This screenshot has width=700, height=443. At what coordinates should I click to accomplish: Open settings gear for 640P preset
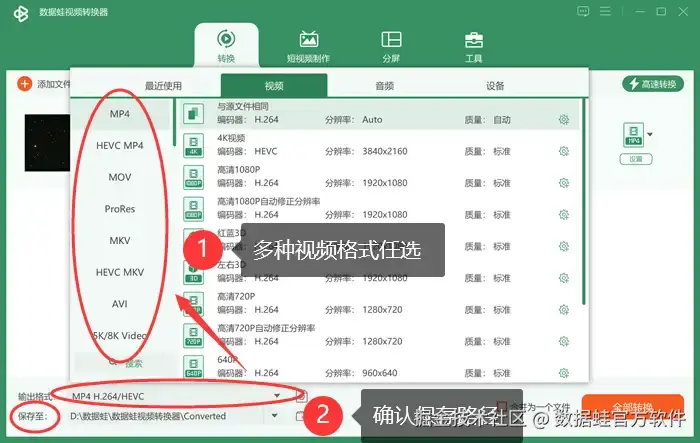pyautogui.click(x=564, y=373)
